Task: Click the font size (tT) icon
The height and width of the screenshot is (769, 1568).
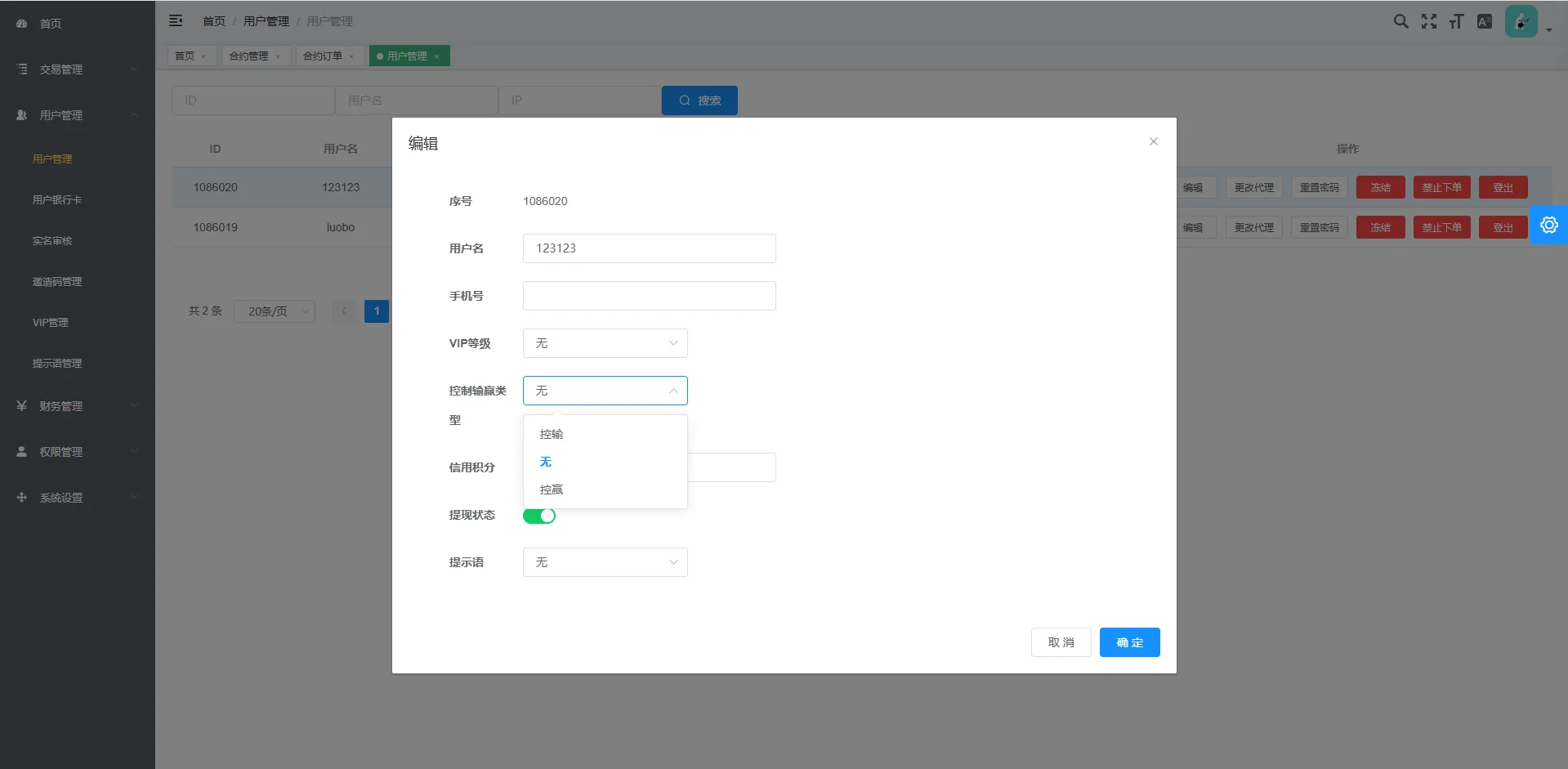Action: 1456,21
